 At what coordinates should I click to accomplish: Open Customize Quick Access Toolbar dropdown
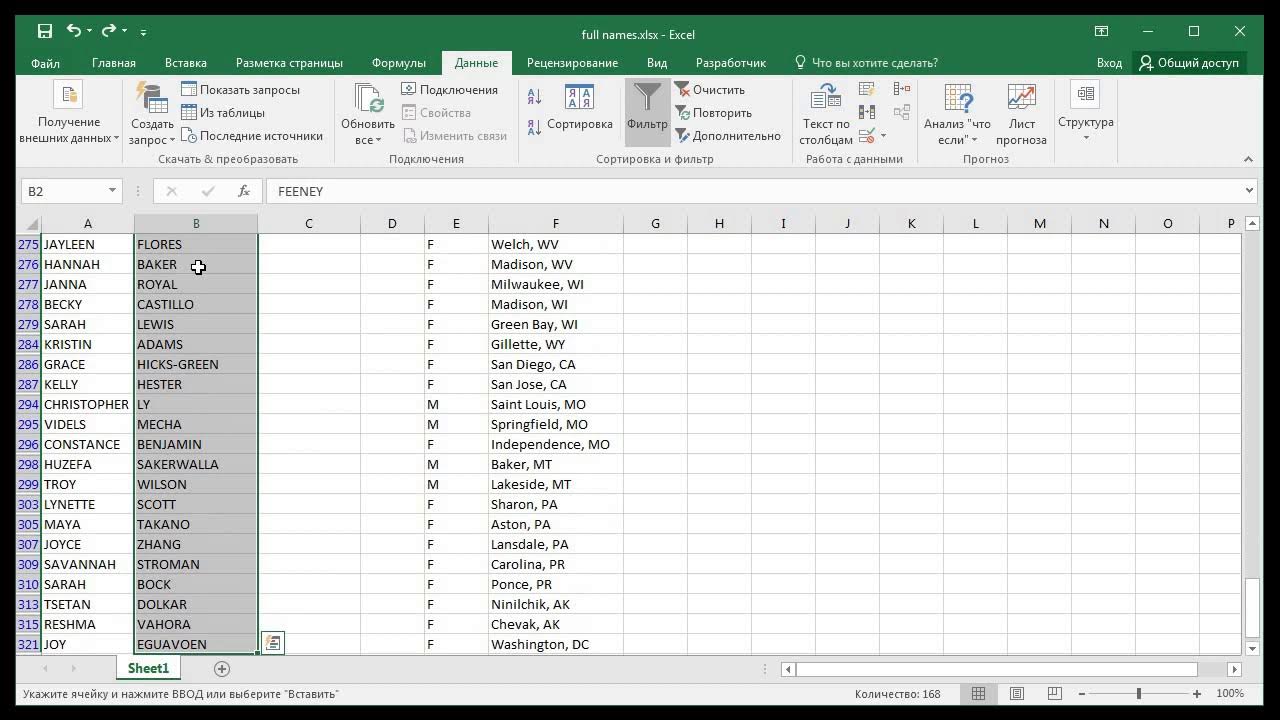144,33
